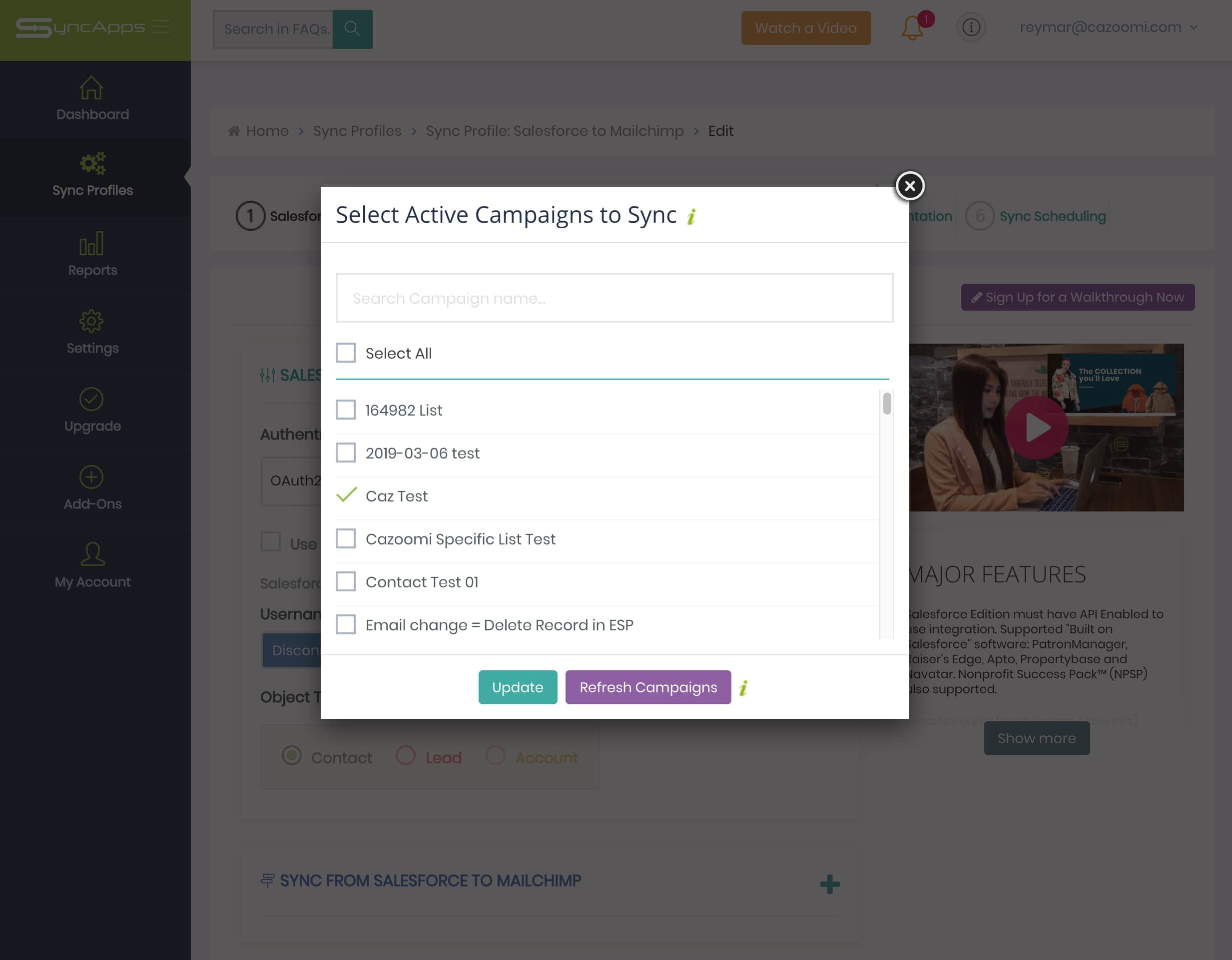Check the 164982 List campaign

click(x=345, y=410)
